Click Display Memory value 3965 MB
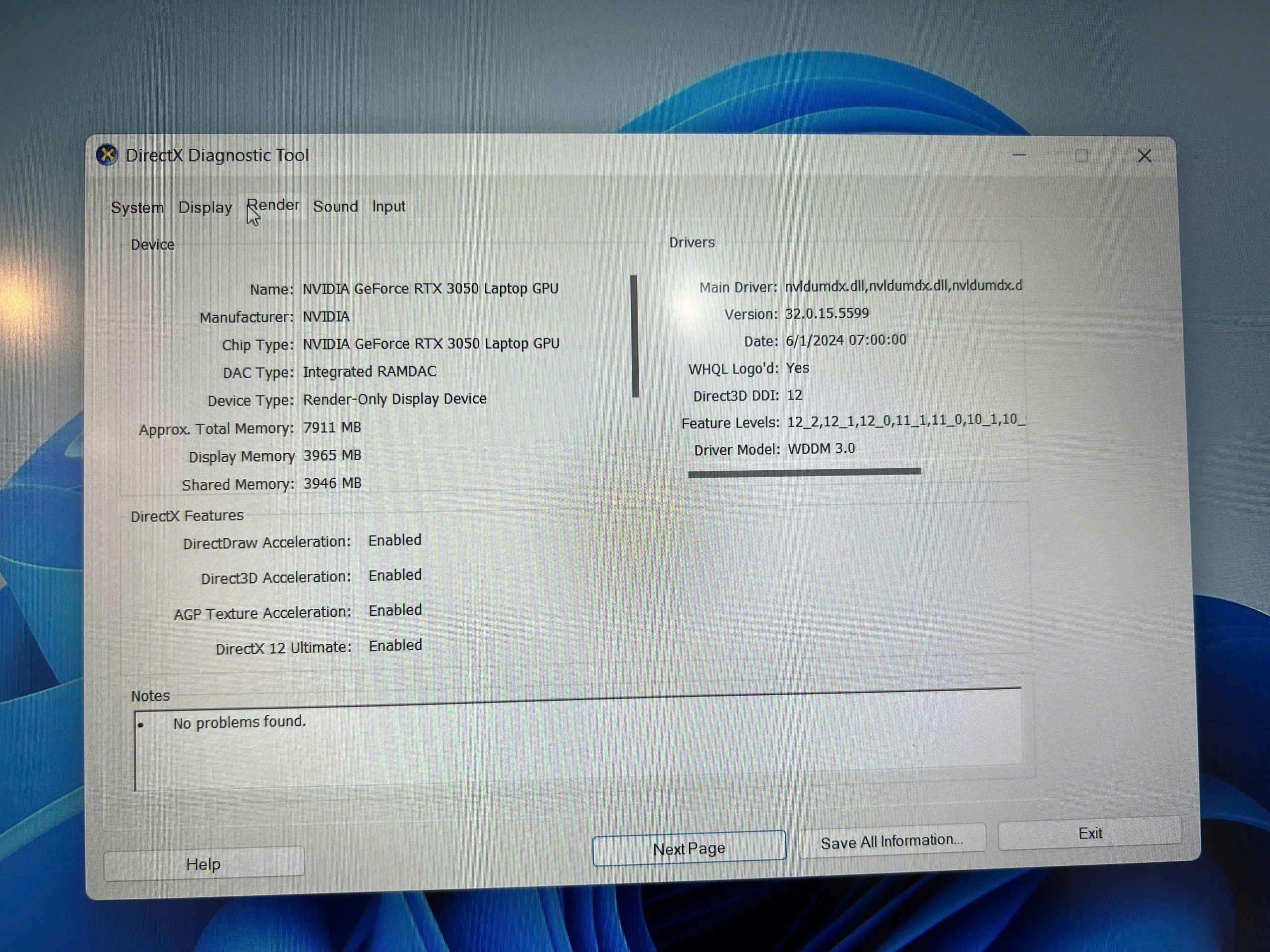The image size is (1270, 952). 332,455
